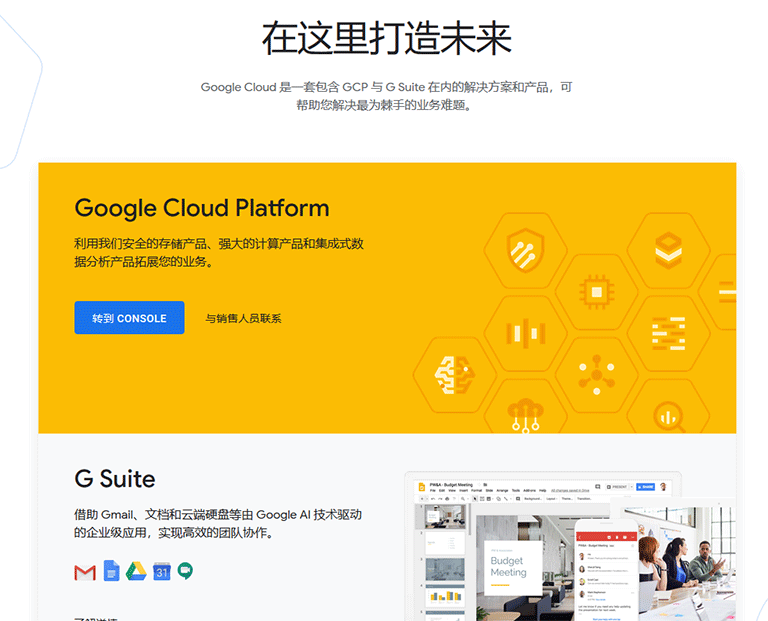Open the Hangouts Meet icon
768x621 pixels.
coord(185,571)
